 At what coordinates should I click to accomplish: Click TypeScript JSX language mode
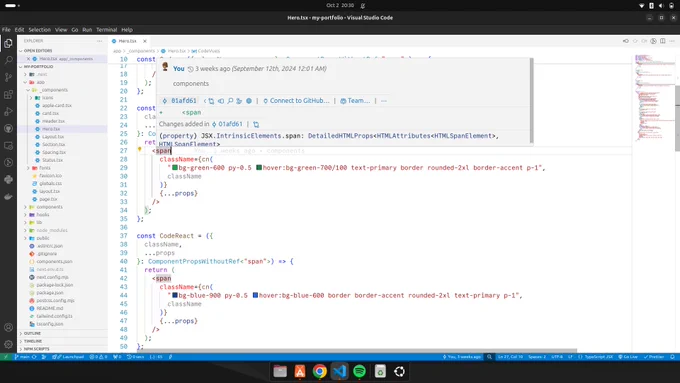click(598, 357)
